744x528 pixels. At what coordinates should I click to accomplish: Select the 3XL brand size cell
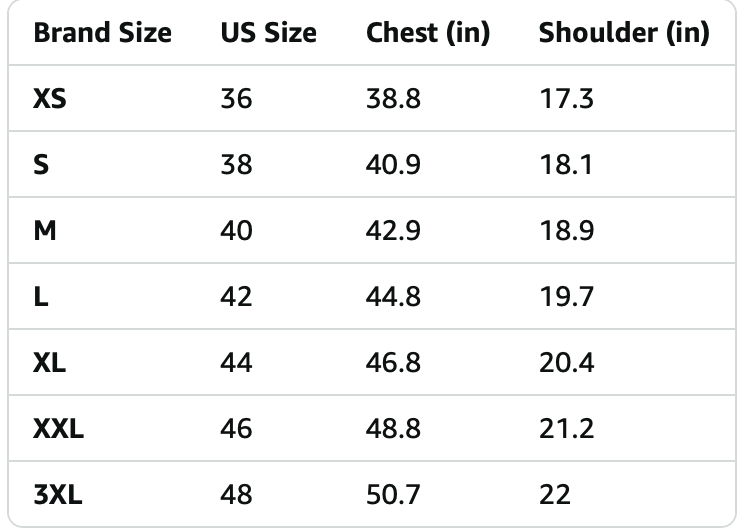[x=58, y=494]
